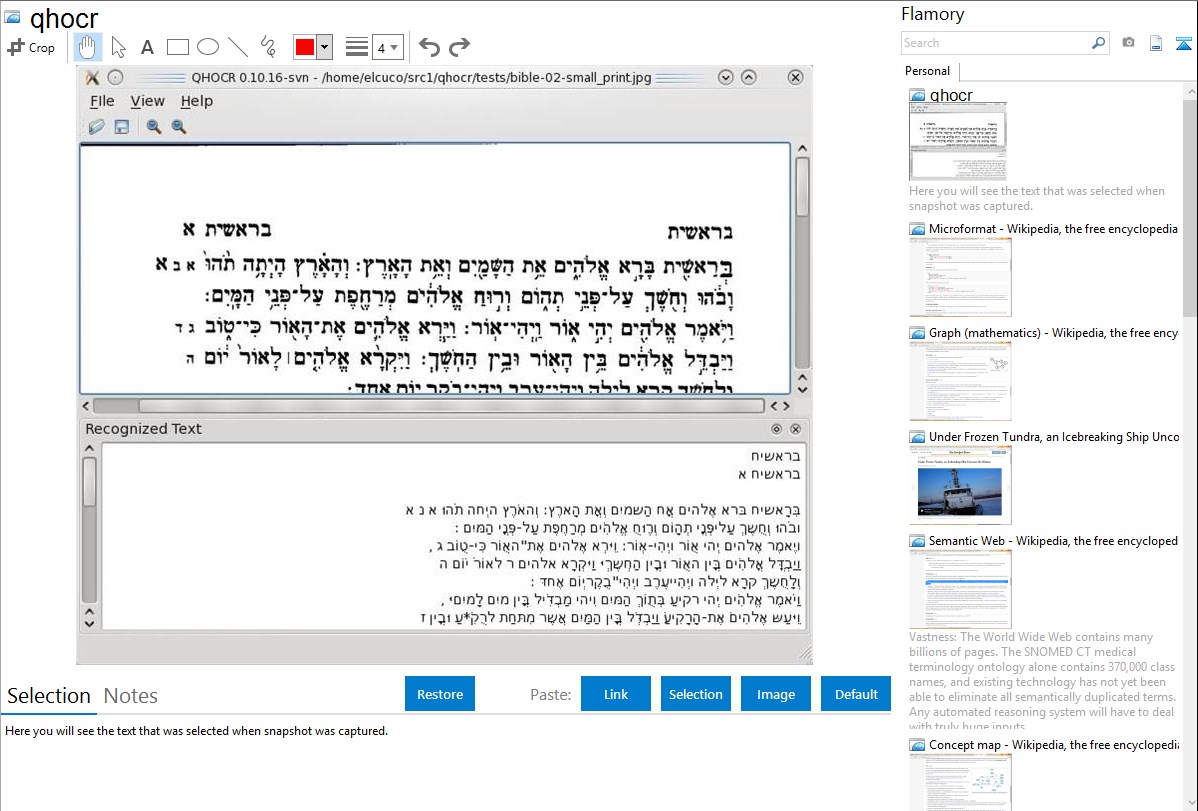
Task: Pick the freehand scribble tool
Action: coord(268,47)
